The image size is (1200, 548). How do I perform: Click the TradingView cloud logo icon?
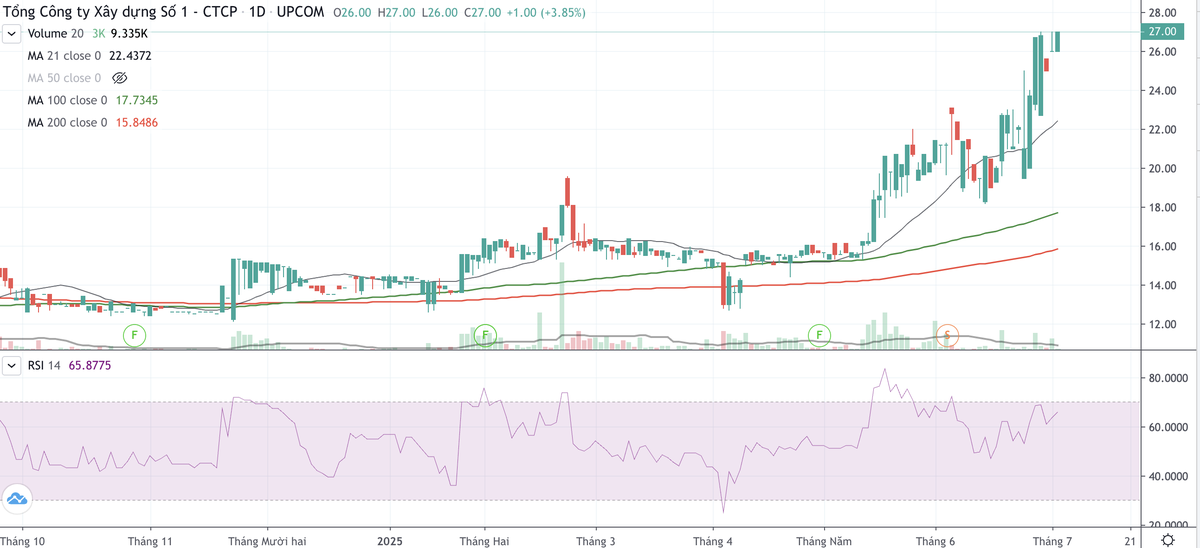(17, 497)
